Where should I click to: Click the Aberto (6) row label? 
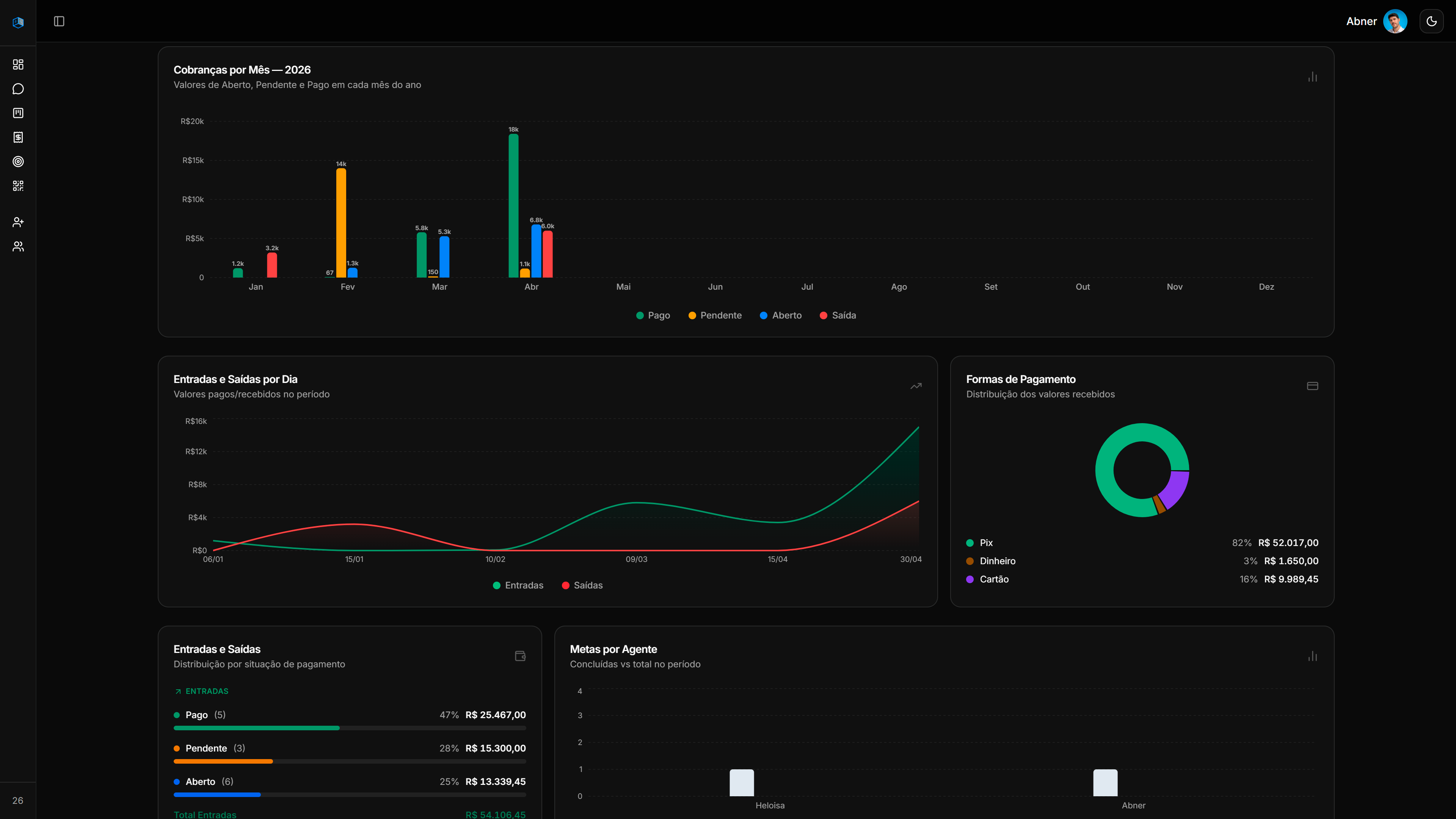click(x=209, y=782)
